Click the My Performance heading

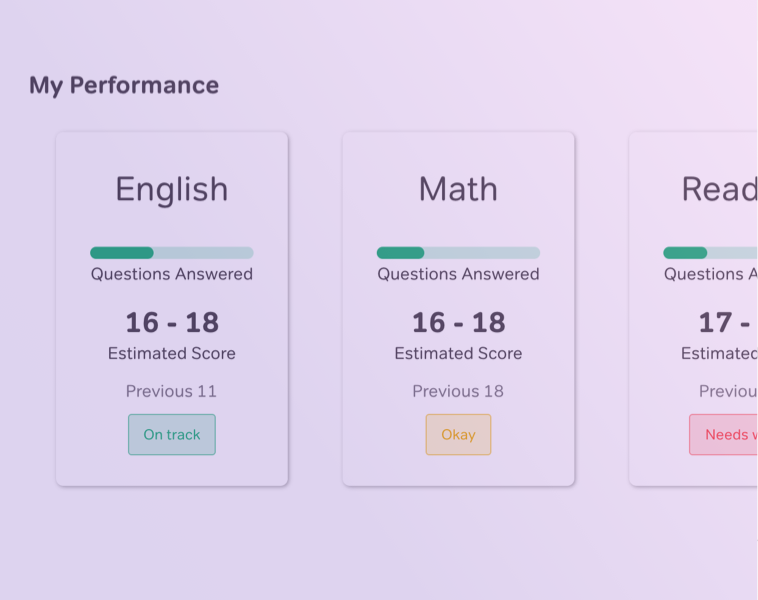[124, 86]
